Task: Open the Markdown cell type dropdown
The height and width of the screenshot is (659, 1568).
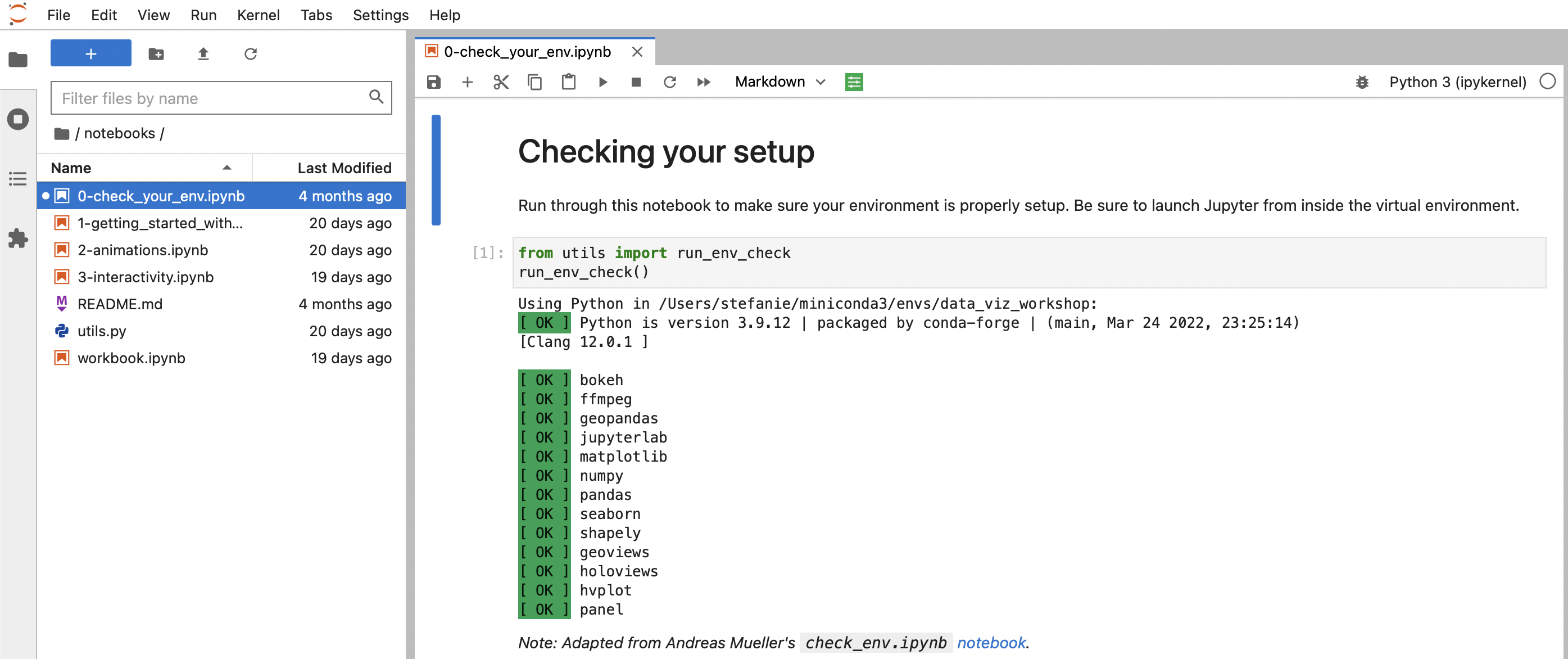Action: pyautogui.click(x=781, y=81)
